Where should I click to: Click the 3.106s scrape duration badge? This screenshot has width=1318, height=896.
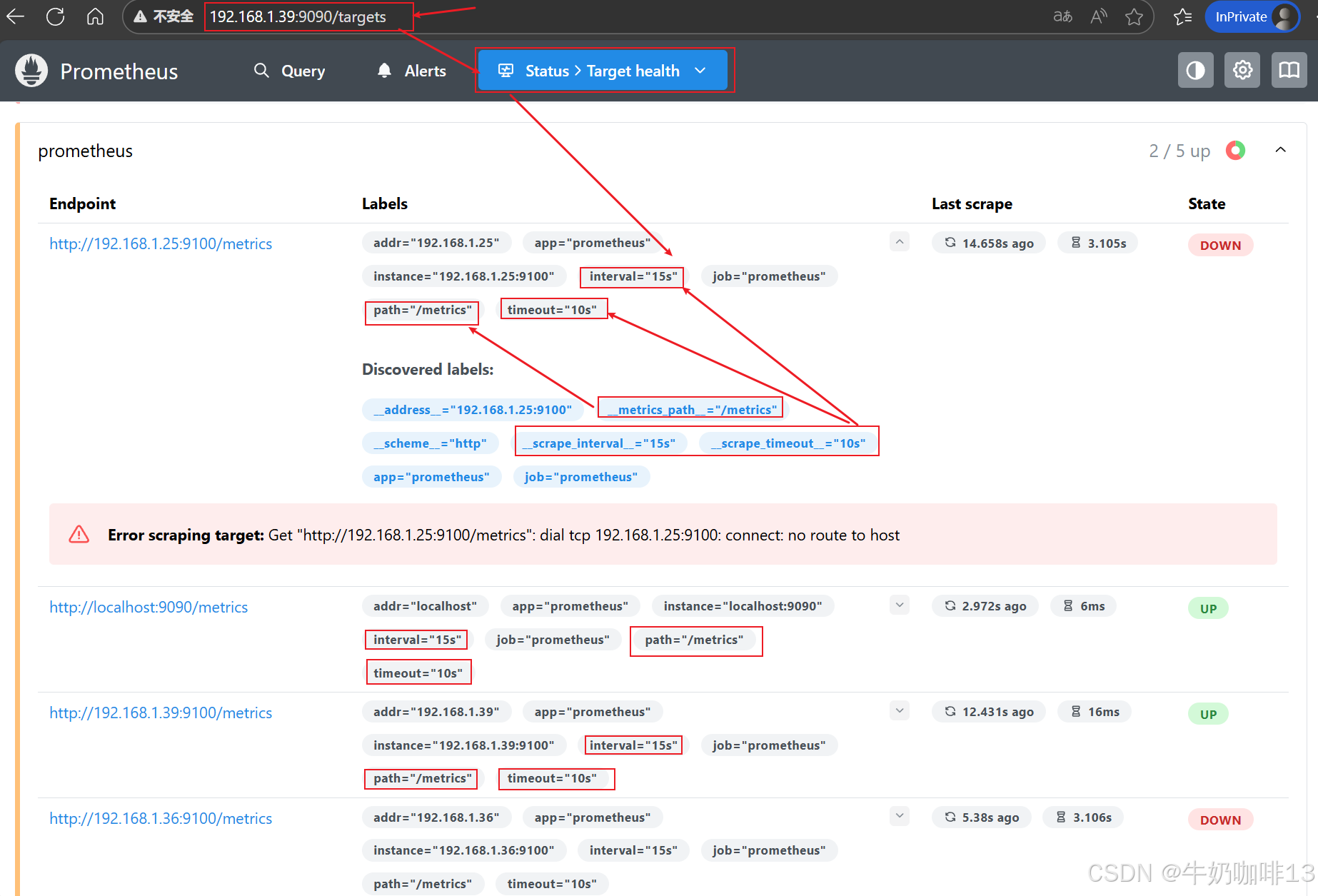(x=1083, y=817)
